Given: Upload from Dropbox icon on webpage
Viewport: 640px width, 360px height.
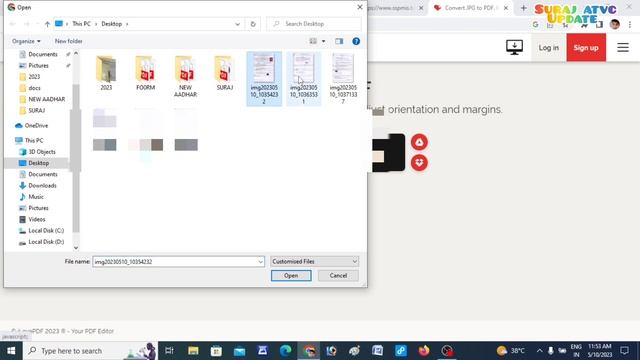Looking at the screenshot, I should (419, 162).
